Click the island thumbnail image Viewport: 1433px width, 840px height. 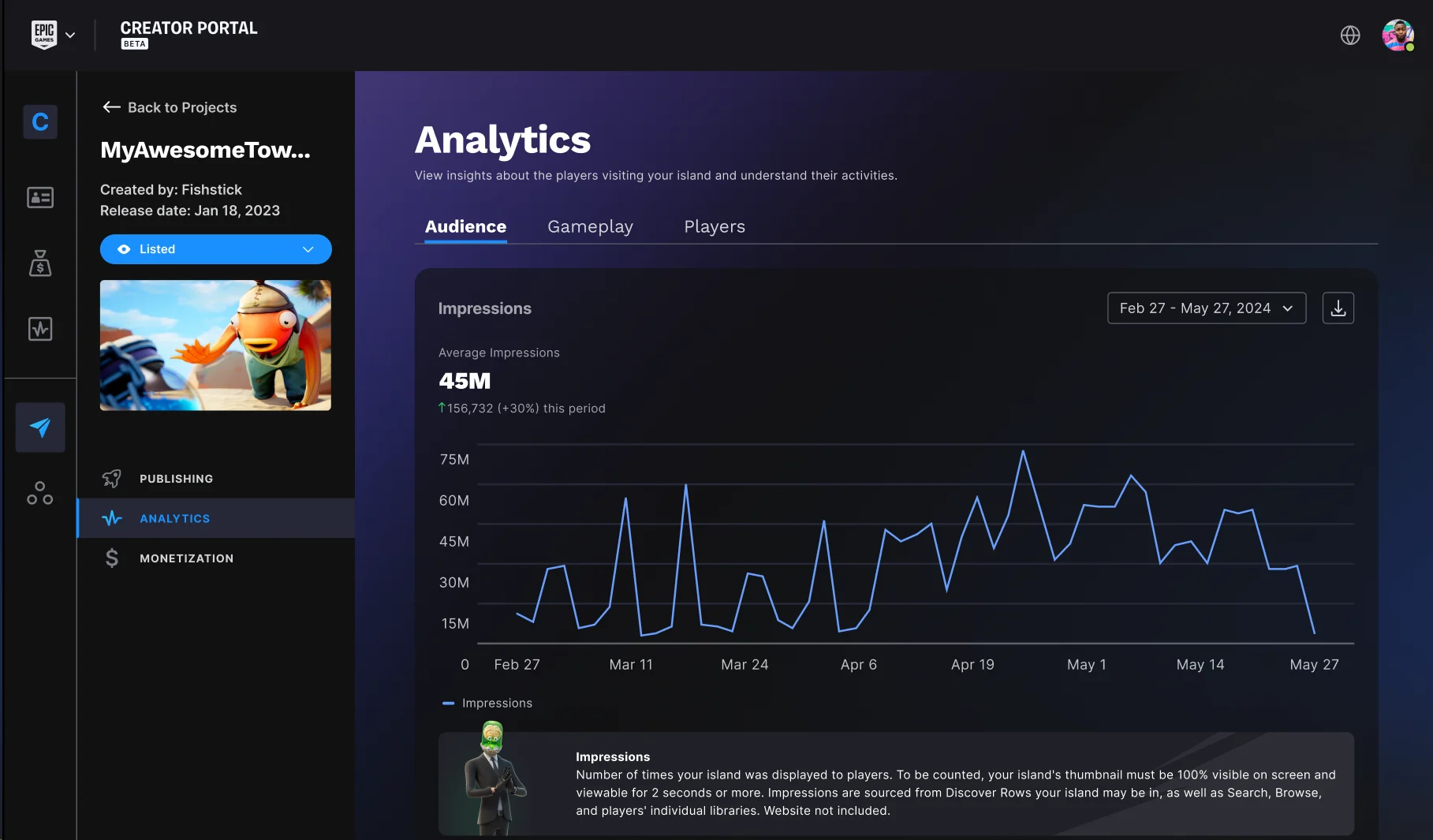(216, 345)
